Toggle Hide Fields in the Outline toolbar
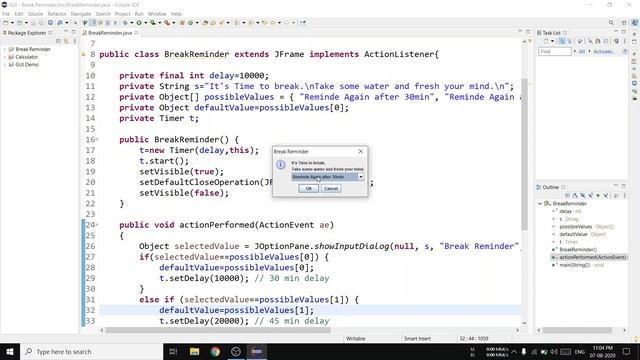Viewport: 640px width, 360px height. 582,195
